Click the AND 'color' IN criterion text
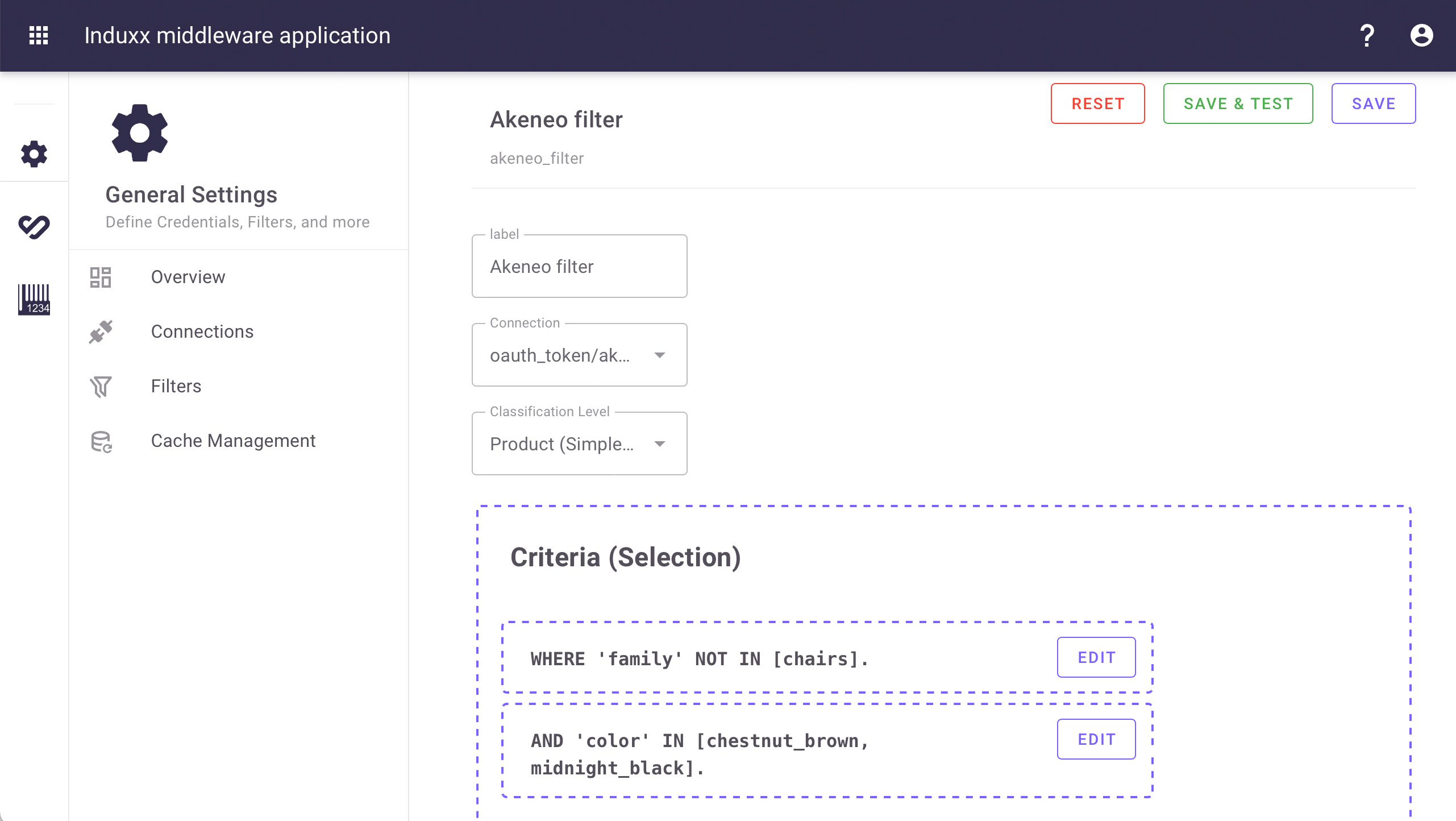 pos(700,754)
